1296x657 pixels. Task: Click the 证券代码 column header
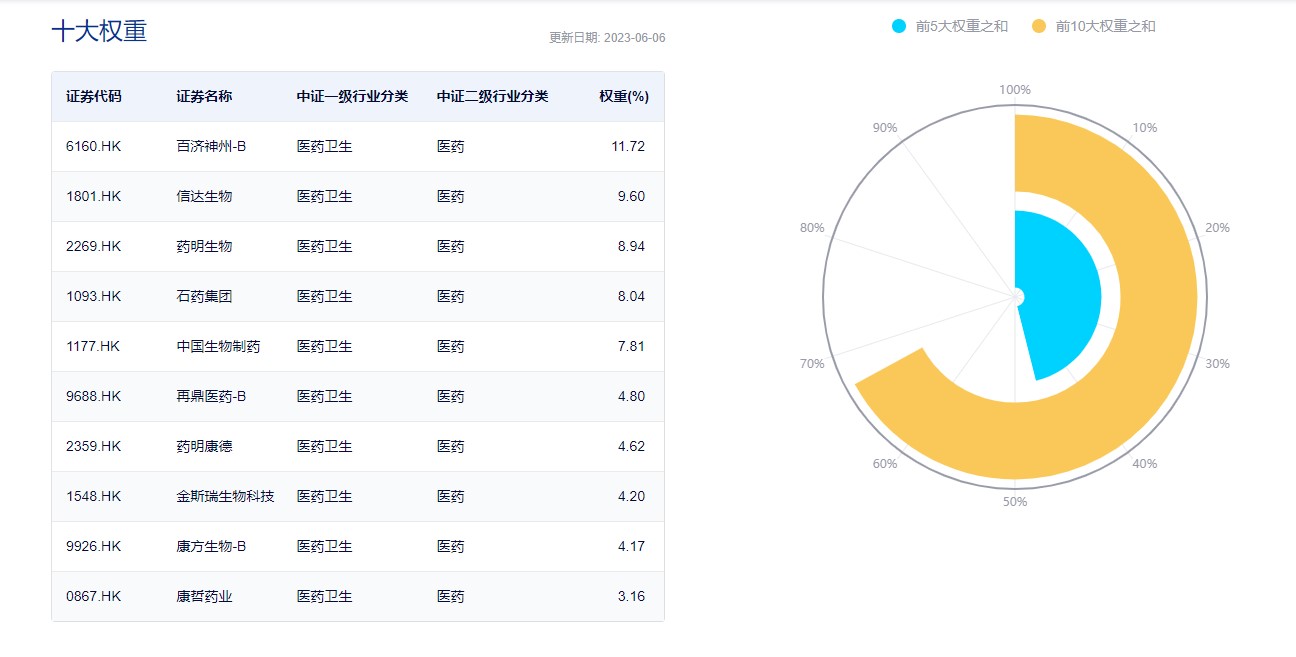tap(94, 97)
